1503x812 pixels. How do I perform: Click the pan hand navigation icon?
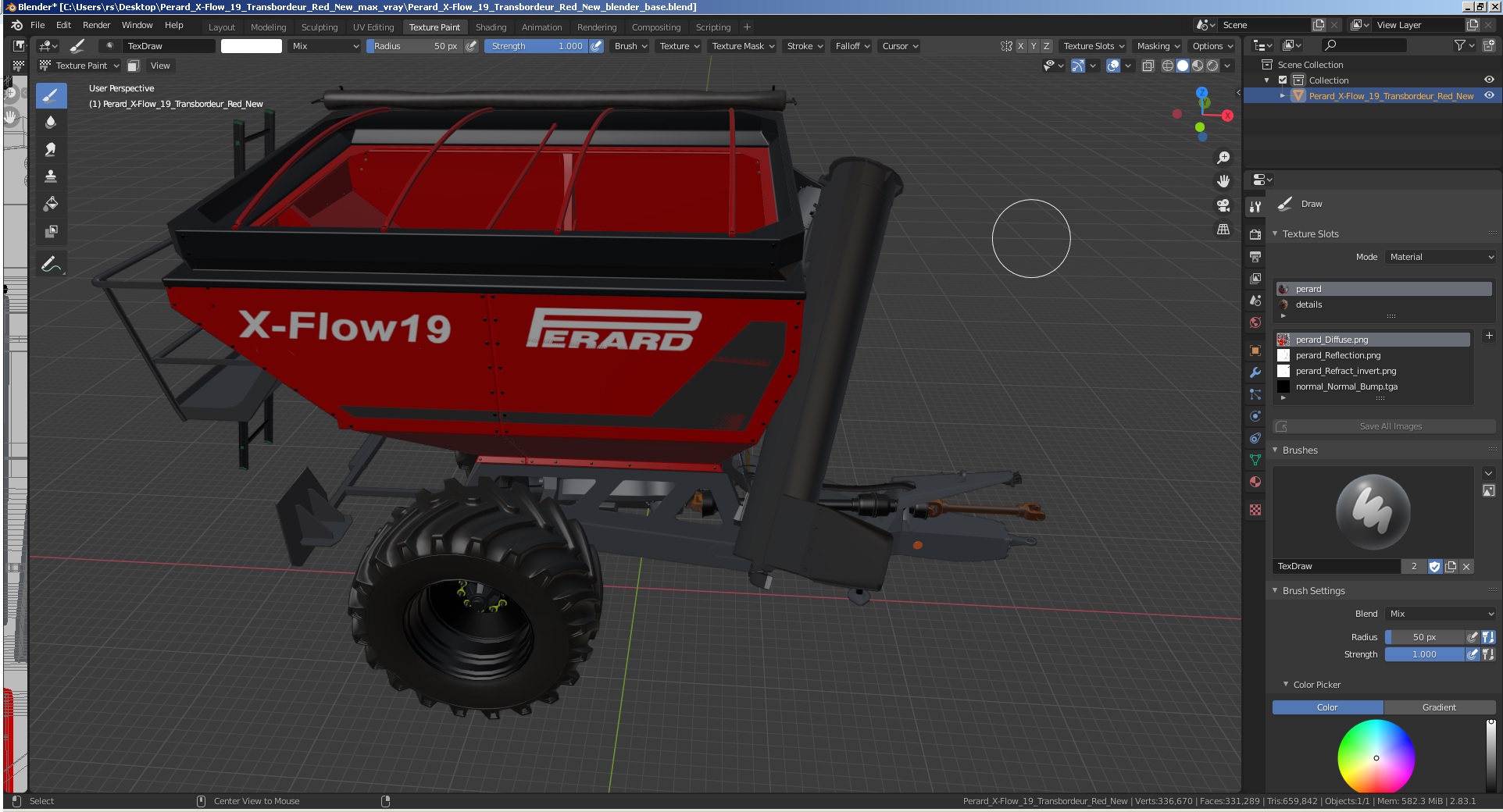tap(1223, 181)
